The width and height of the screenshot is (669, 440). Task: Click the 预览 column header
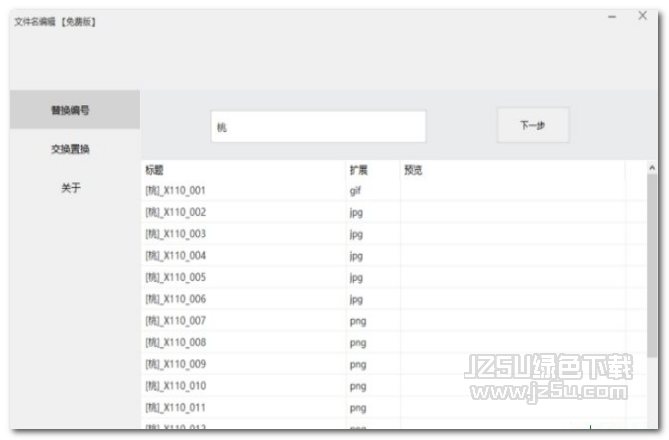(x=413, y=171)
